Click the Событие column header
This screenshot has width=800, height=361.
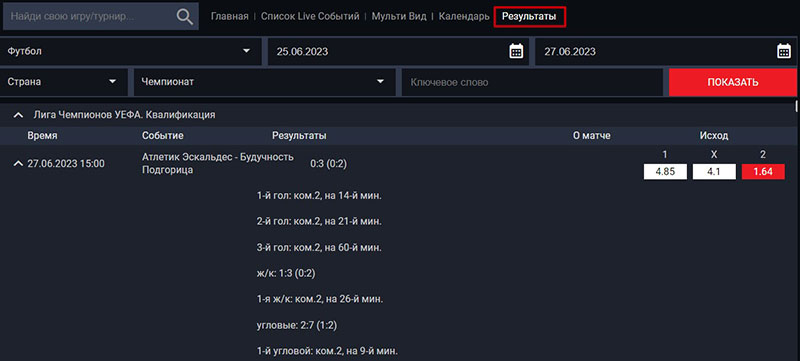coord(163,136)
